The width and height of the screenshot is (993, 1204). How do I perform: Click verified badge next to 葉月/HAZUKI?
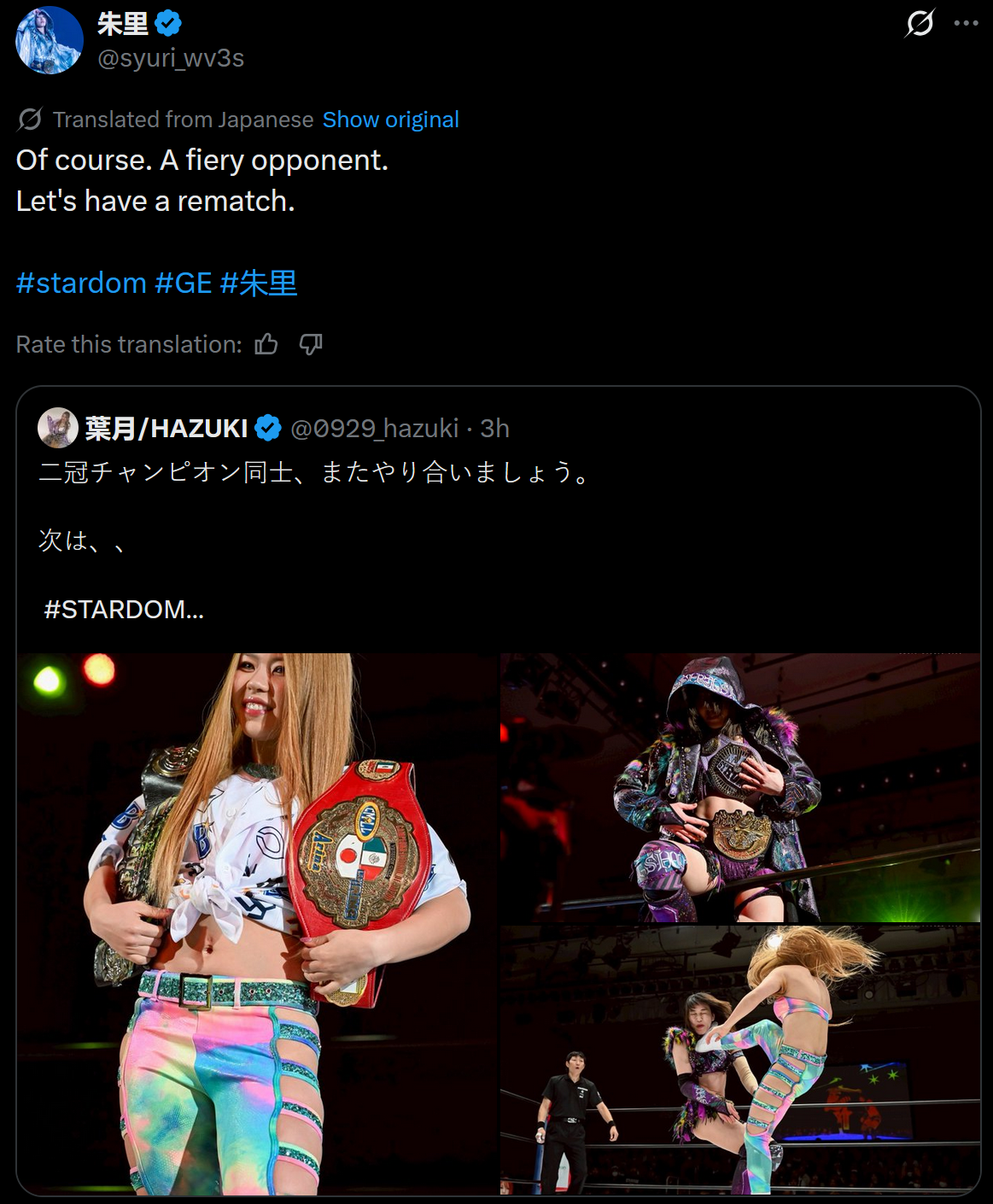(x=268, y=428)
